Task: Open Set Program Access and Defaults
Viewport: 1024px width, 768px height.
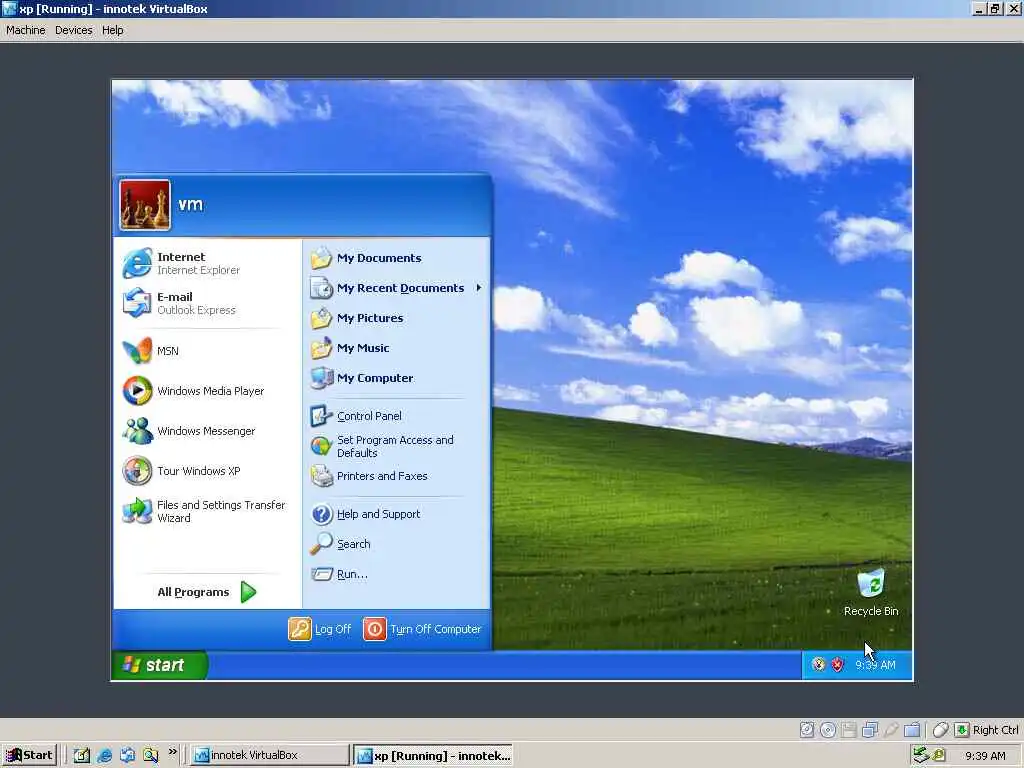Action: [382, 446]
